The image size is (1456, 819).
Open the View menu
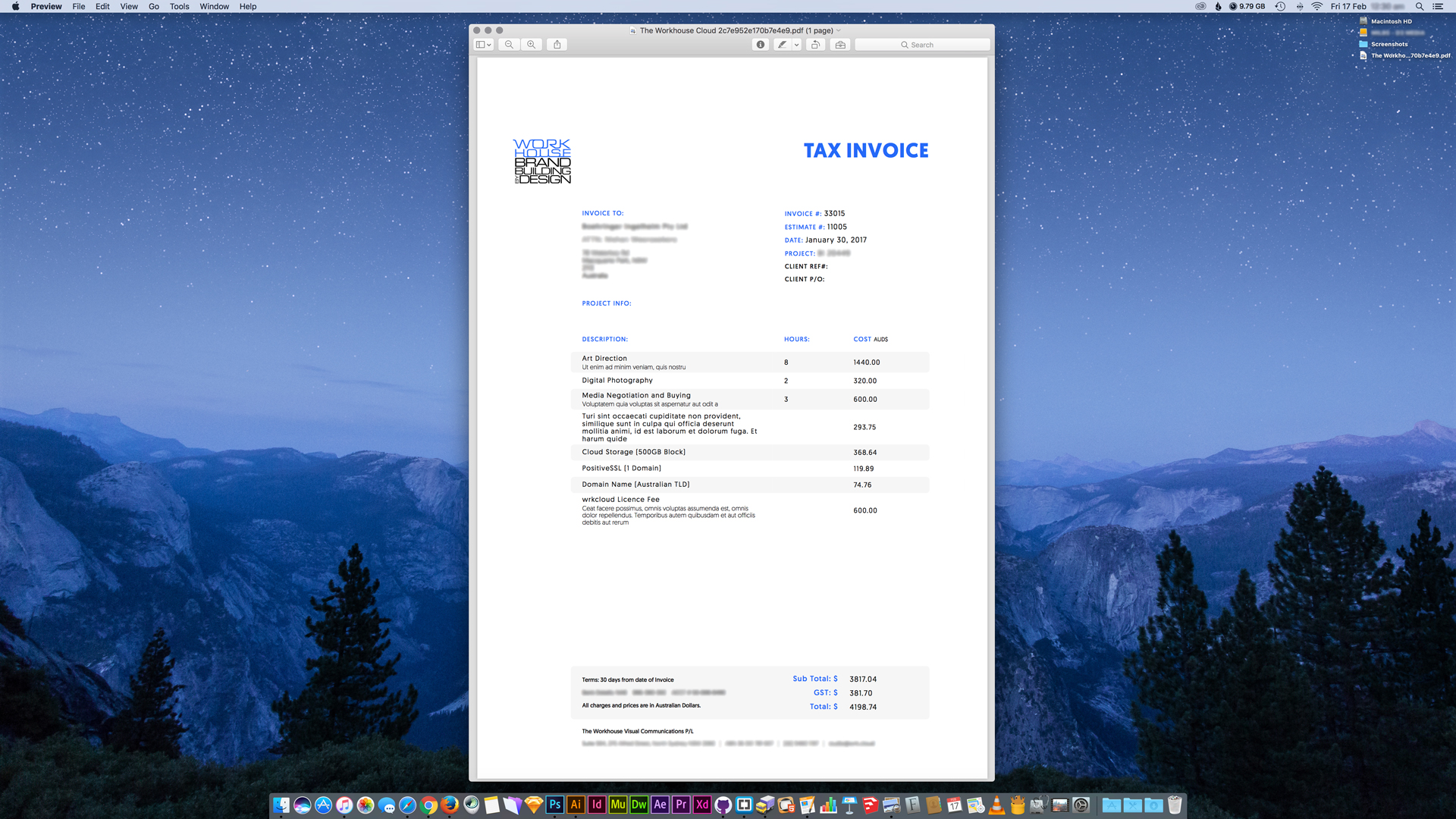tap(129, 6)
